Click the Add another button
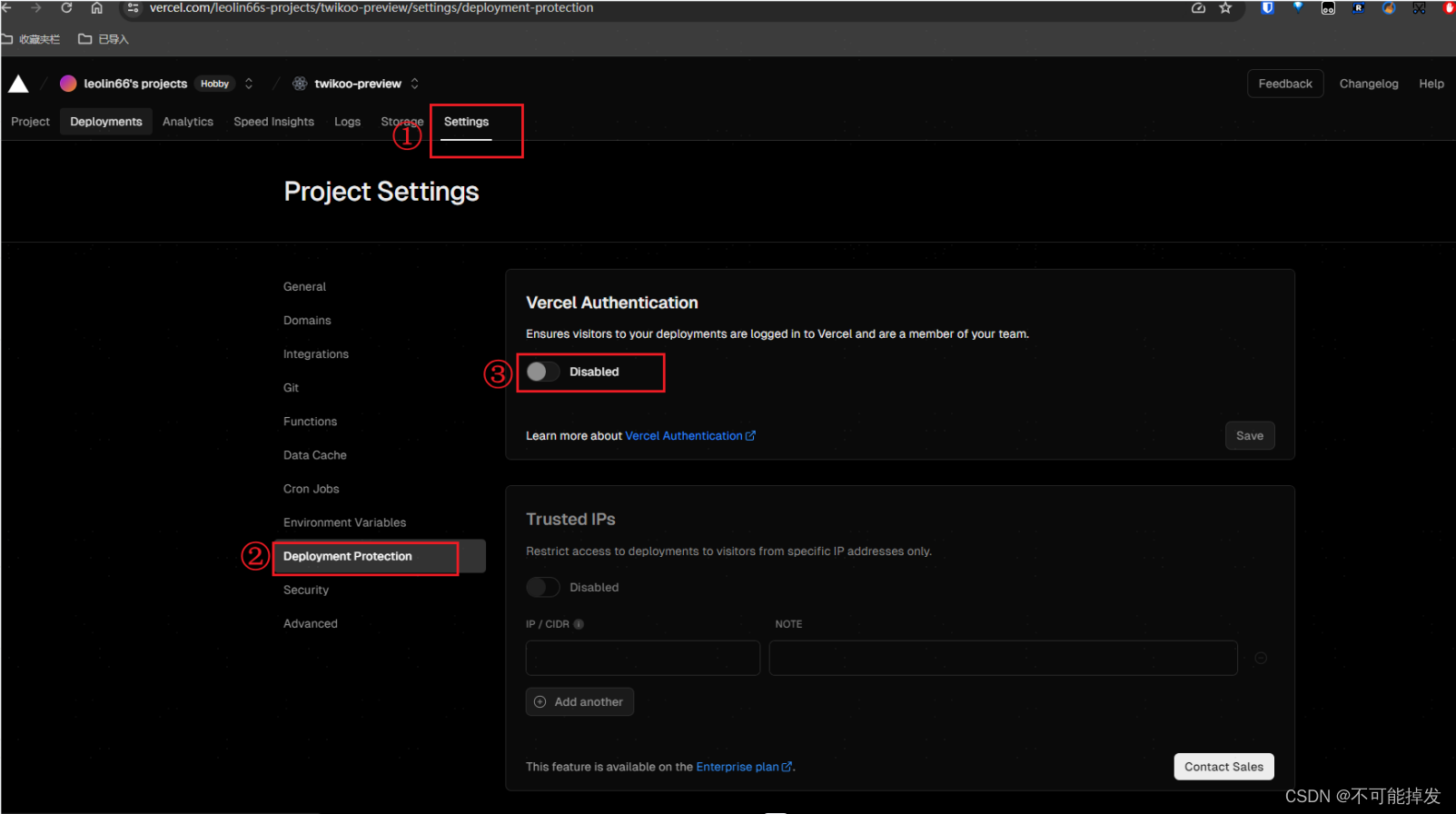Image resolution: width=1456 pixels, height=814 pixels. tap(579, 701)
